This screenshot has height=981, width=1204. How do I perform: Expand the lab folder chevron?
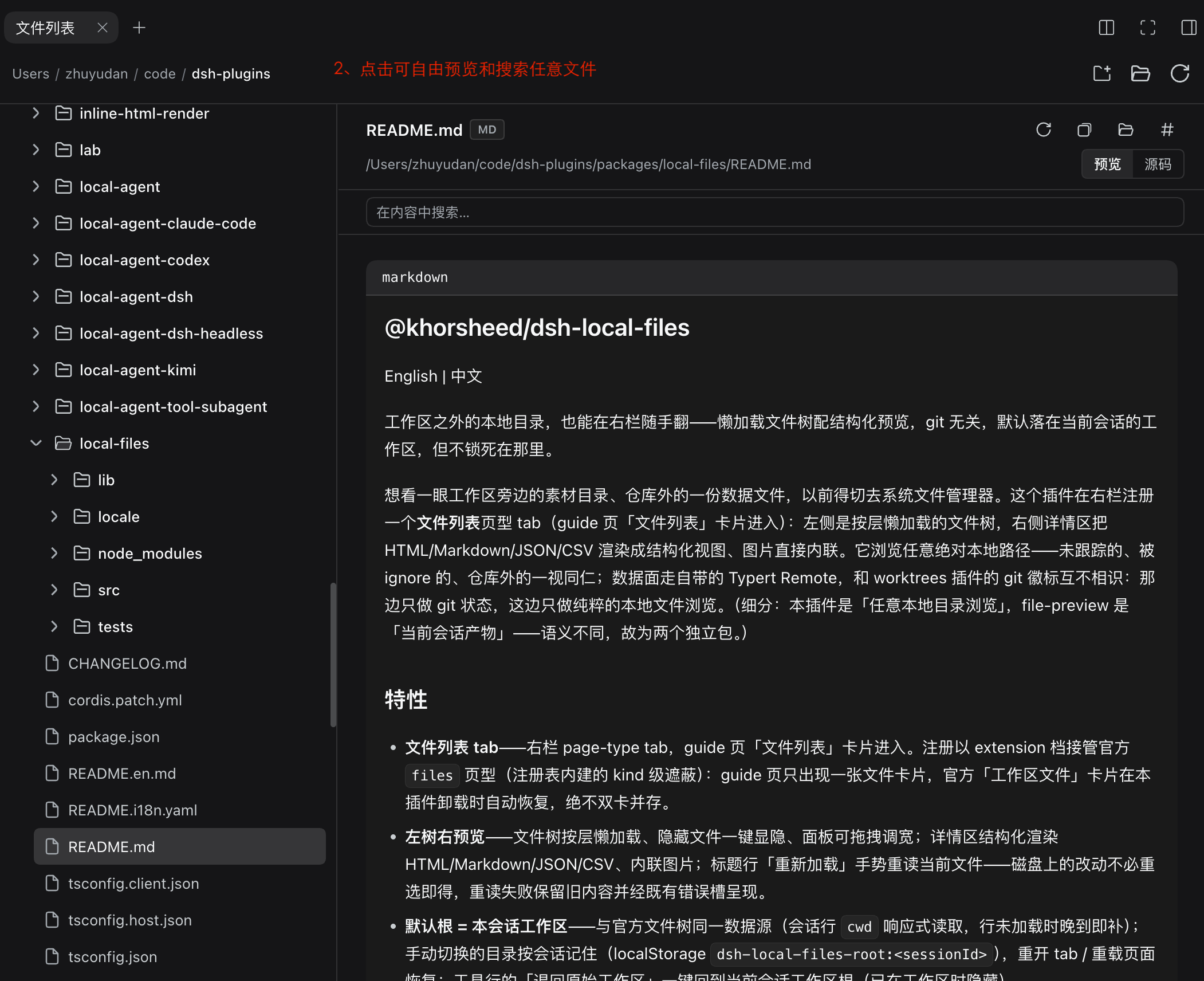click(x=36, y=150)
